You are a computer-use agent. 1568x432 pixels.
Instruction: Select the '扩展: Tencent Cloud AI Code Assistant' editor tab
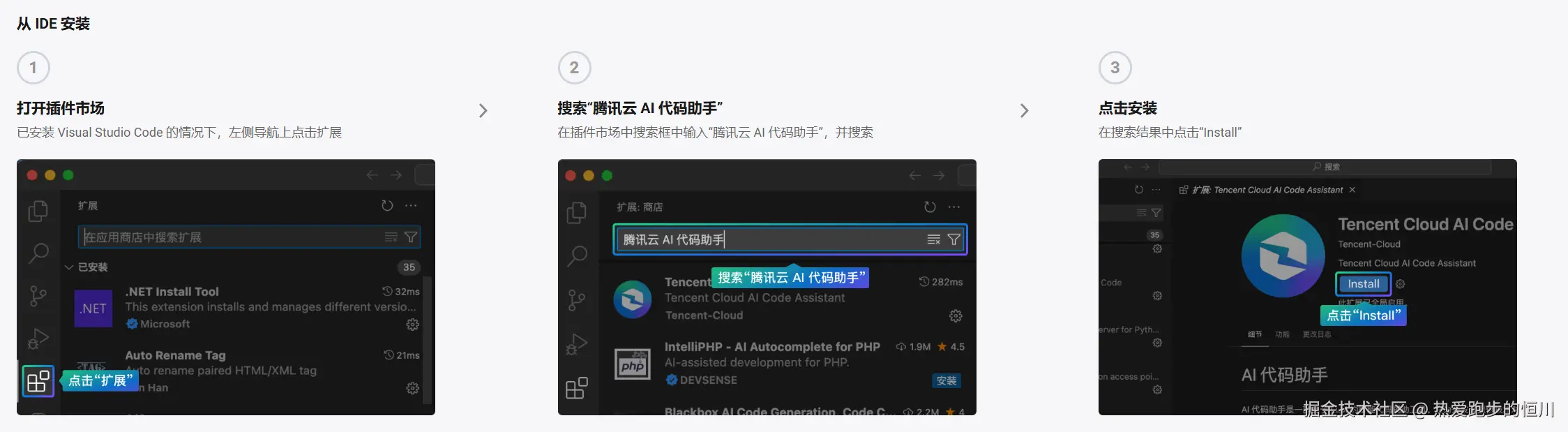[x=1267, y=190]
